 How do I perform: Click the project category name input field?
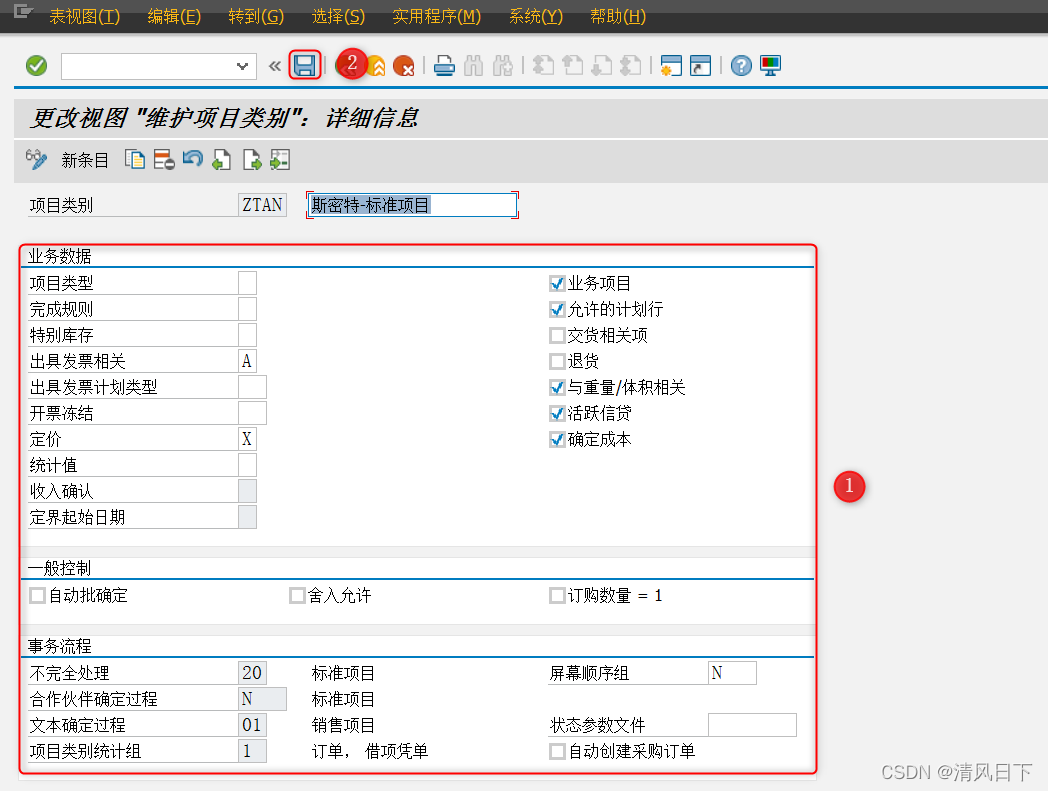[411, 204]
